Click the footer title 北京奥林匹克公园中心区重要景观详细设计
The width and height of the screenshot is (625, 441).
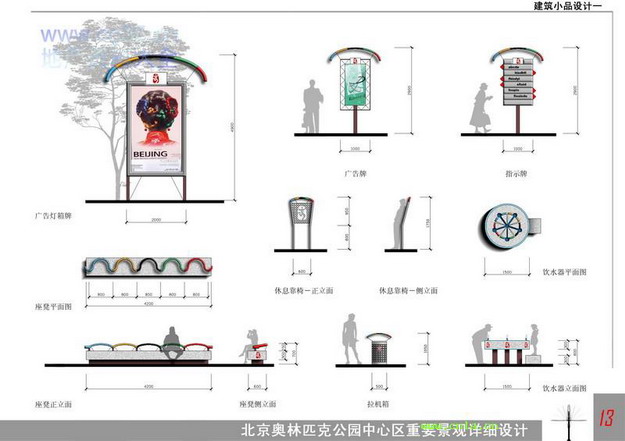point(384,430)
